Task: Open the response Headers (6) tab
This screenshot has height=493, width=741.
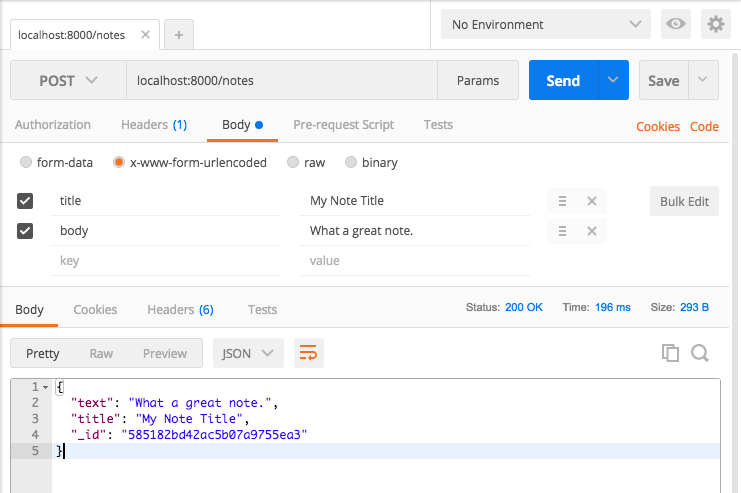Action: tap(180, 310)
